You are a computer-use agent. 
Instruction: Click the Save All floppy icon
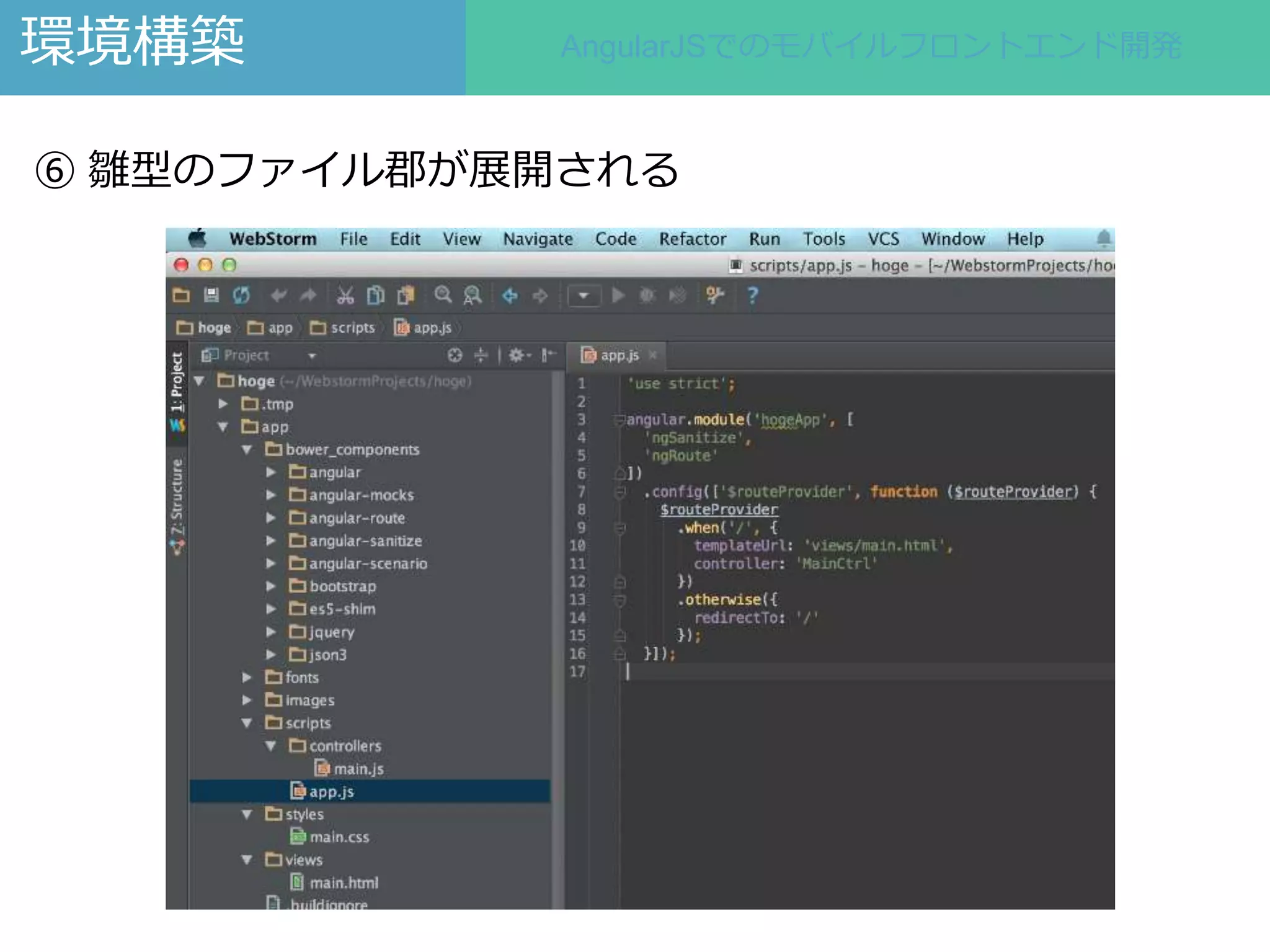click(211, 296)
